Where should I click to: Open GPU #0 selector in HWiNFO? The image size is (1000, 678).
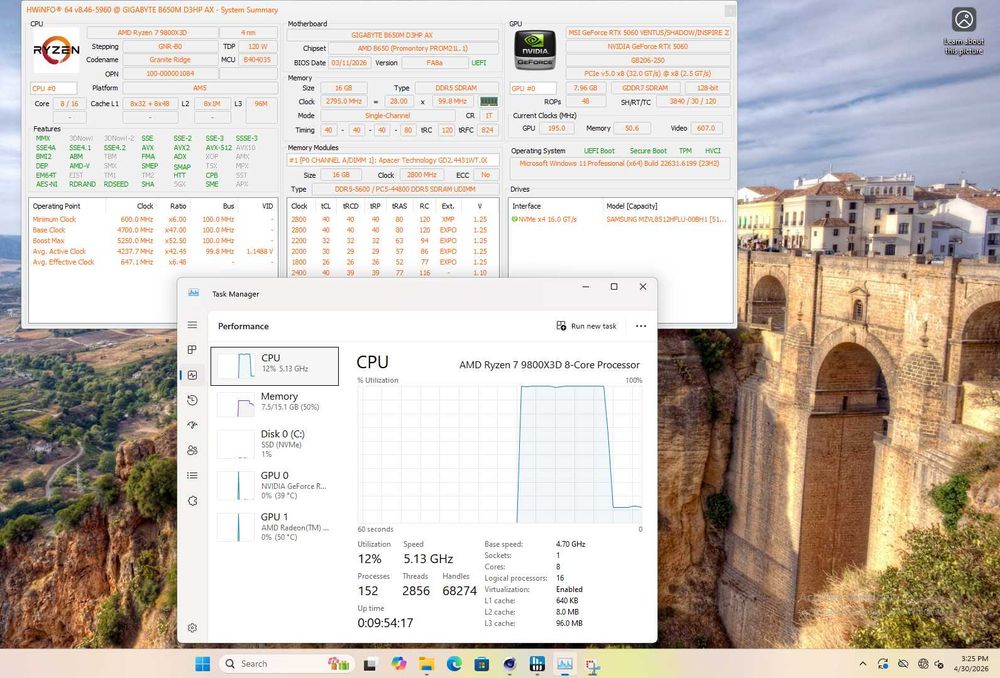point(533,88)
